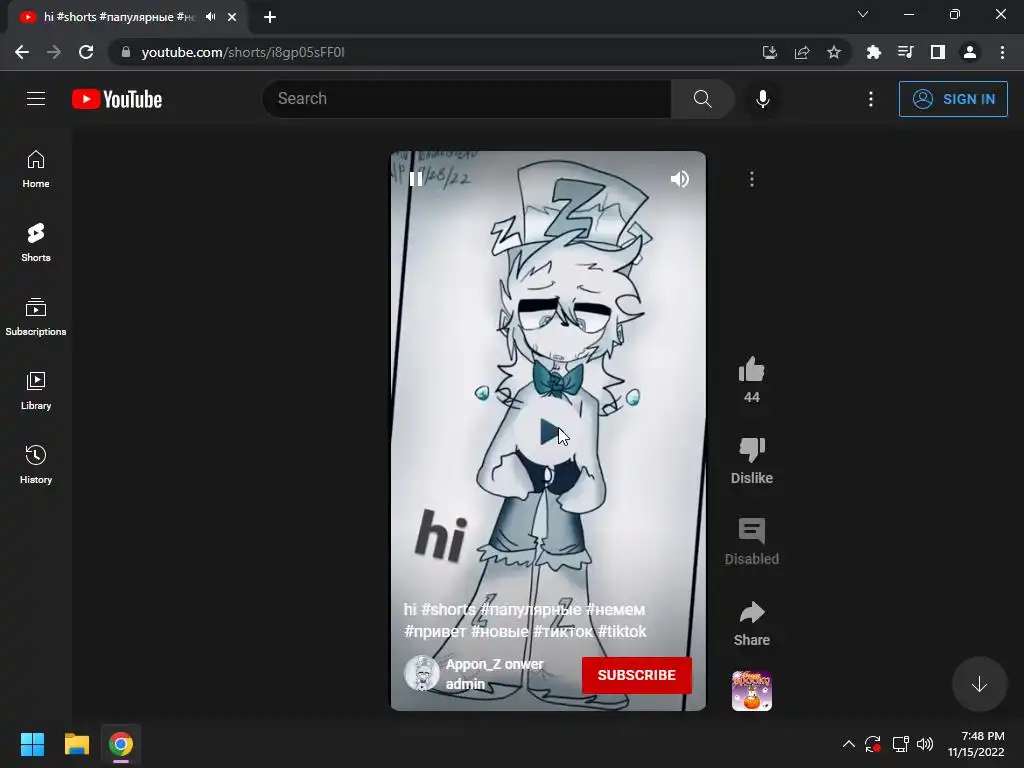Show hidden system tray icons

pos(848,744)
